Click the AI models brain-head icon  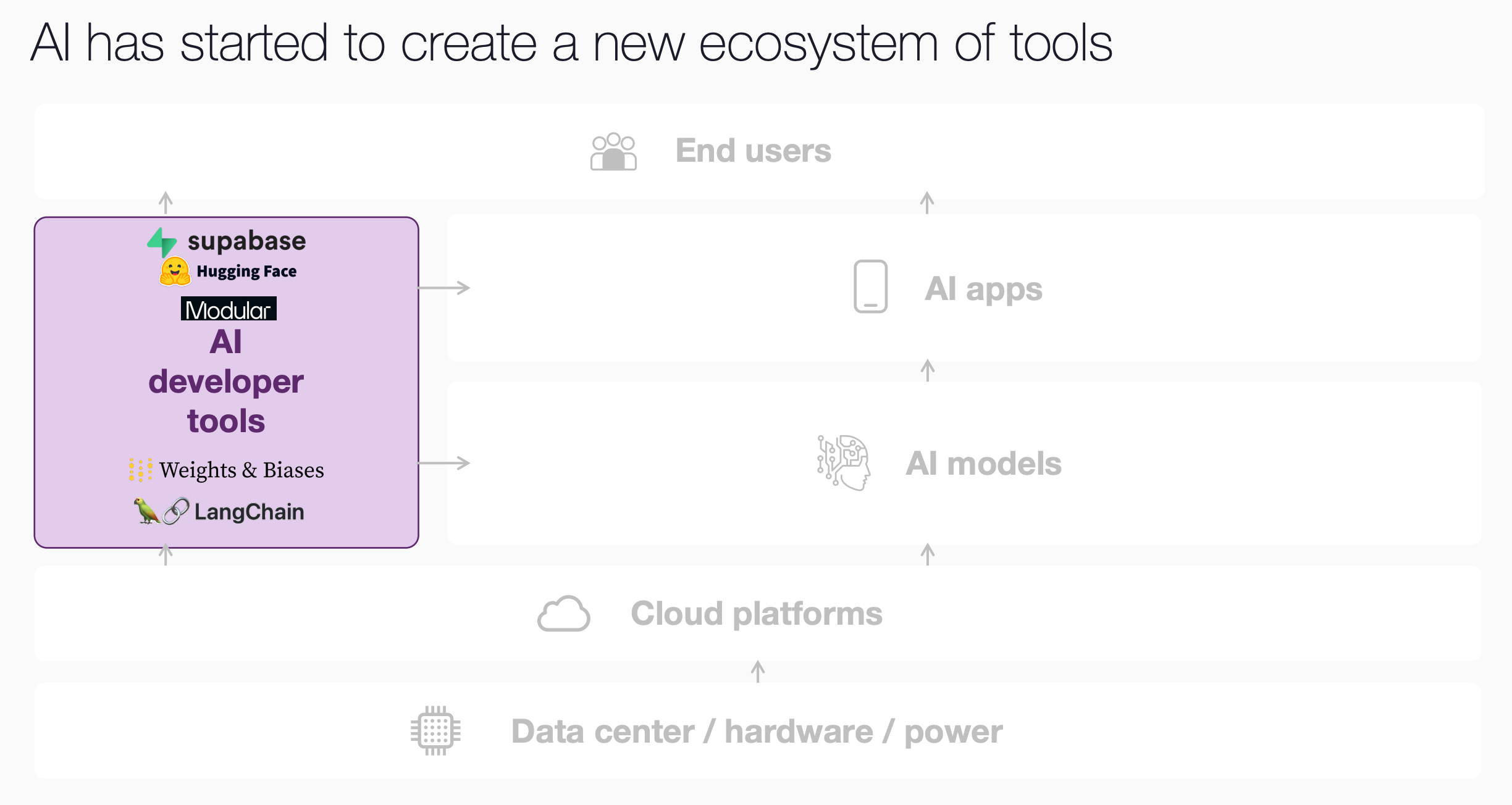point(844,463)
